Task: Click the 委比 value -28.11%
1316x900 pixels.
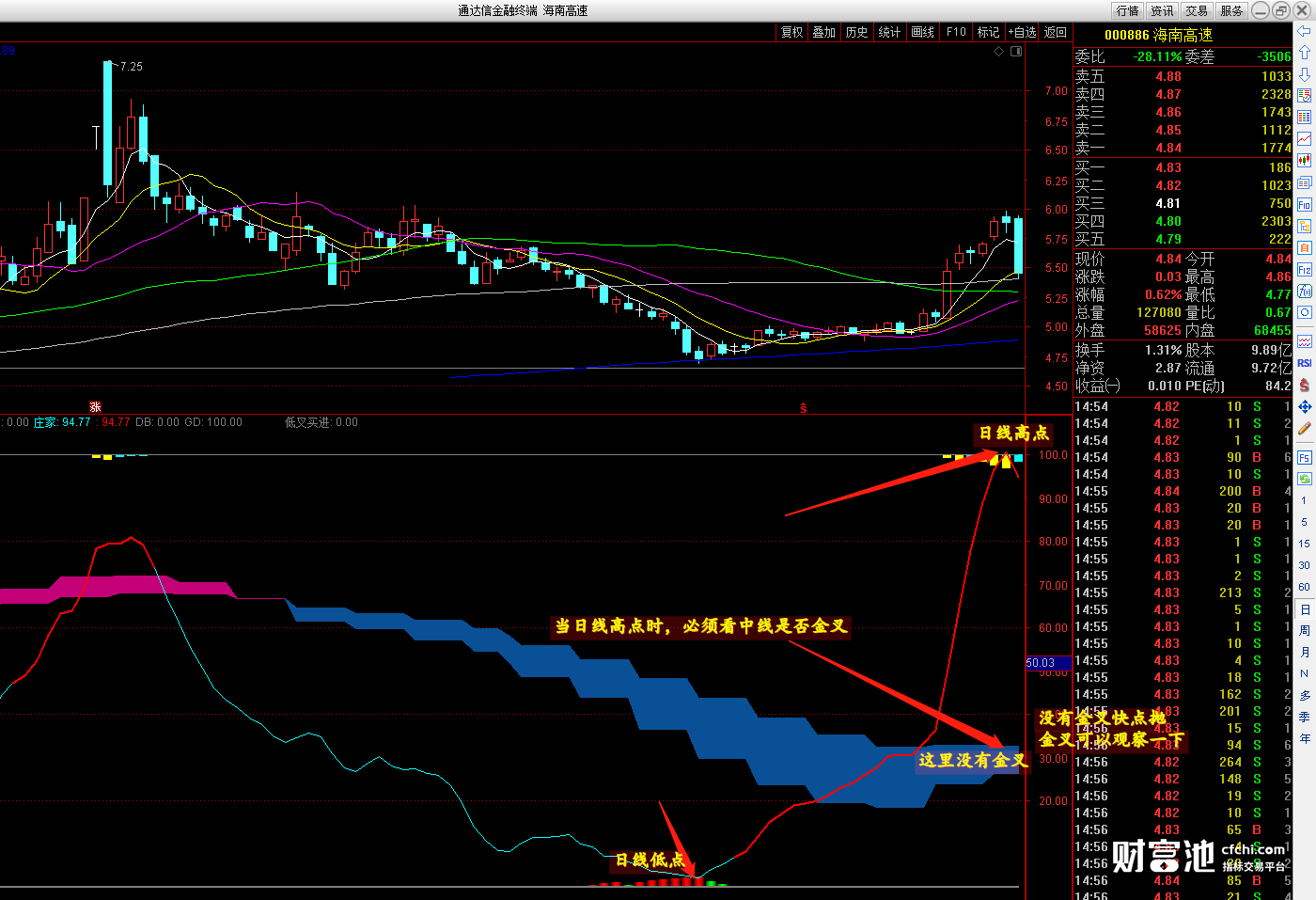Action: click(x=1157, y=56)
